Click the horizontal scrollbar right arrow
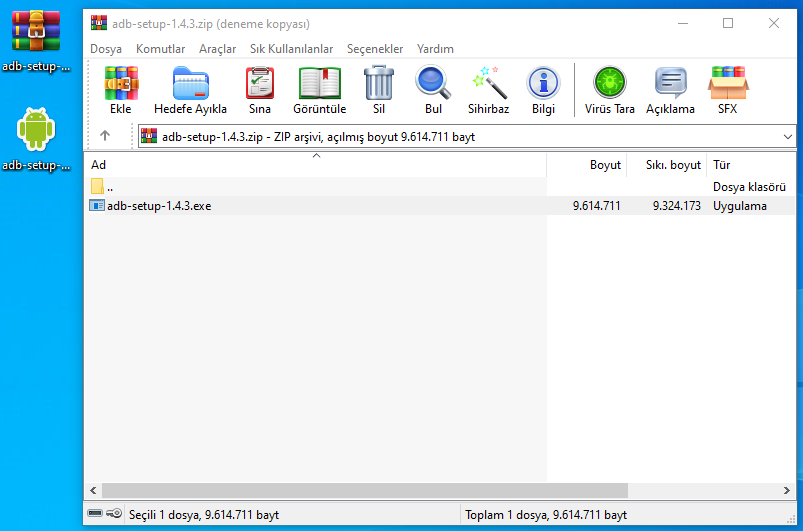The width and height of the screenshot is (803, 531). coord(787,490)
